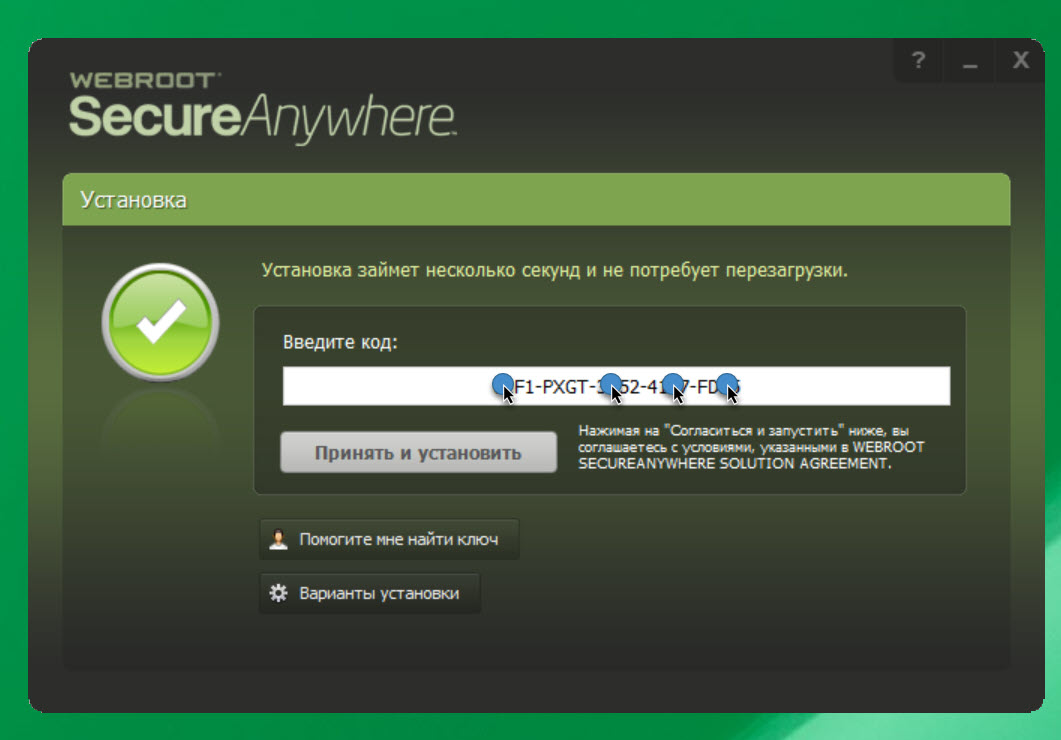Click the gear icon beside Варианты установки
Viewport: 1061px width, 740px height.
[278, 593]
